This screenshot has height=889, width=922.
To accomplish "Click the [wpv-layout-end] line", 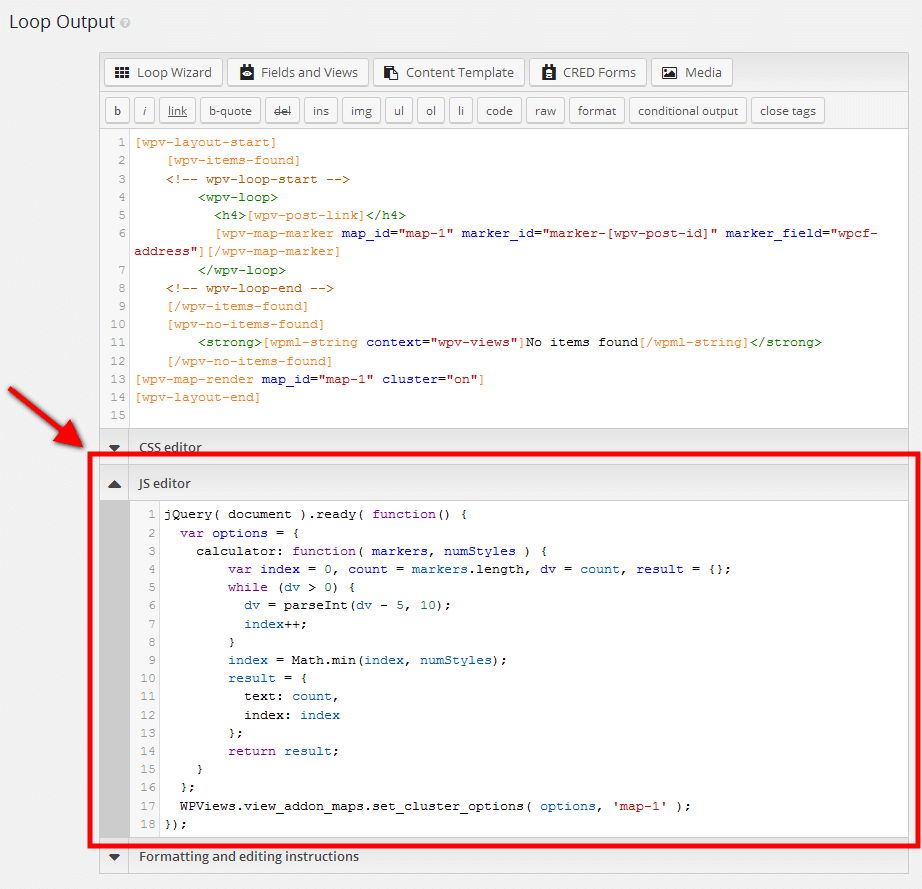I will click(x=198, y=397).
